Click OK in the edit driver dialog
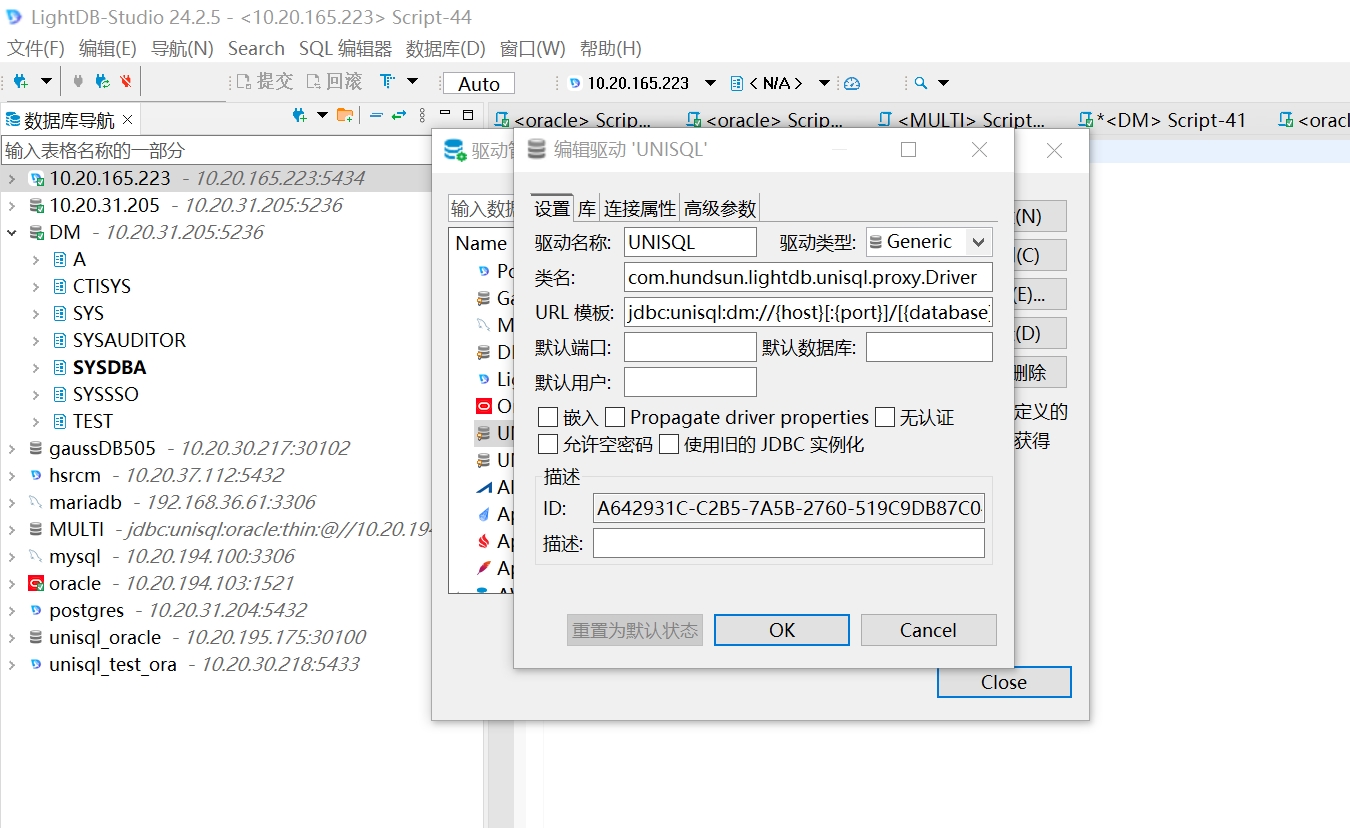 [782, 630]
